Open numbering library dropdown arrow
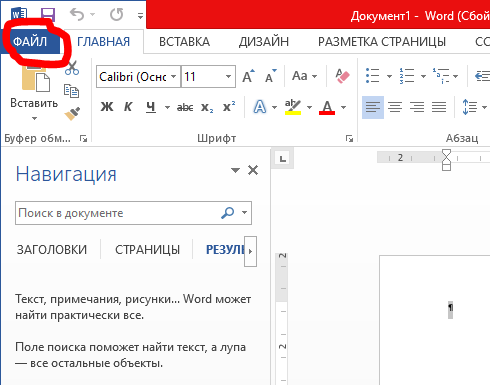Screen dimensions: 490x385 point(423,76)
